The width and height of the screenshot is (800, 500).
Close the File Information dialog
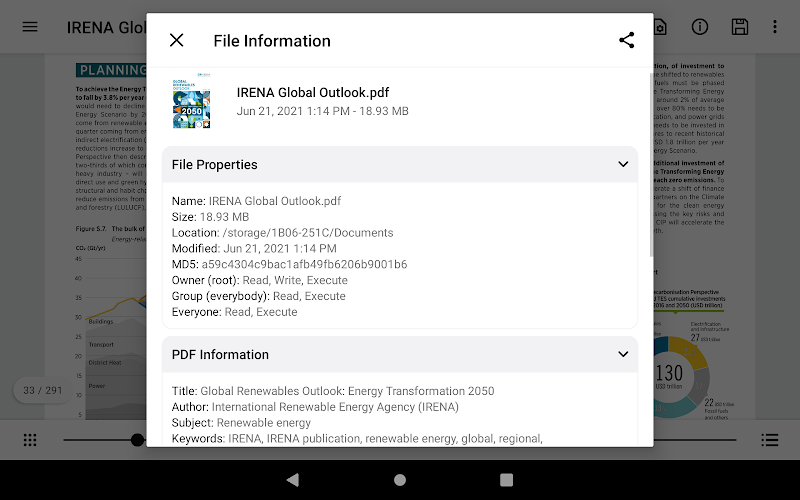177,40
